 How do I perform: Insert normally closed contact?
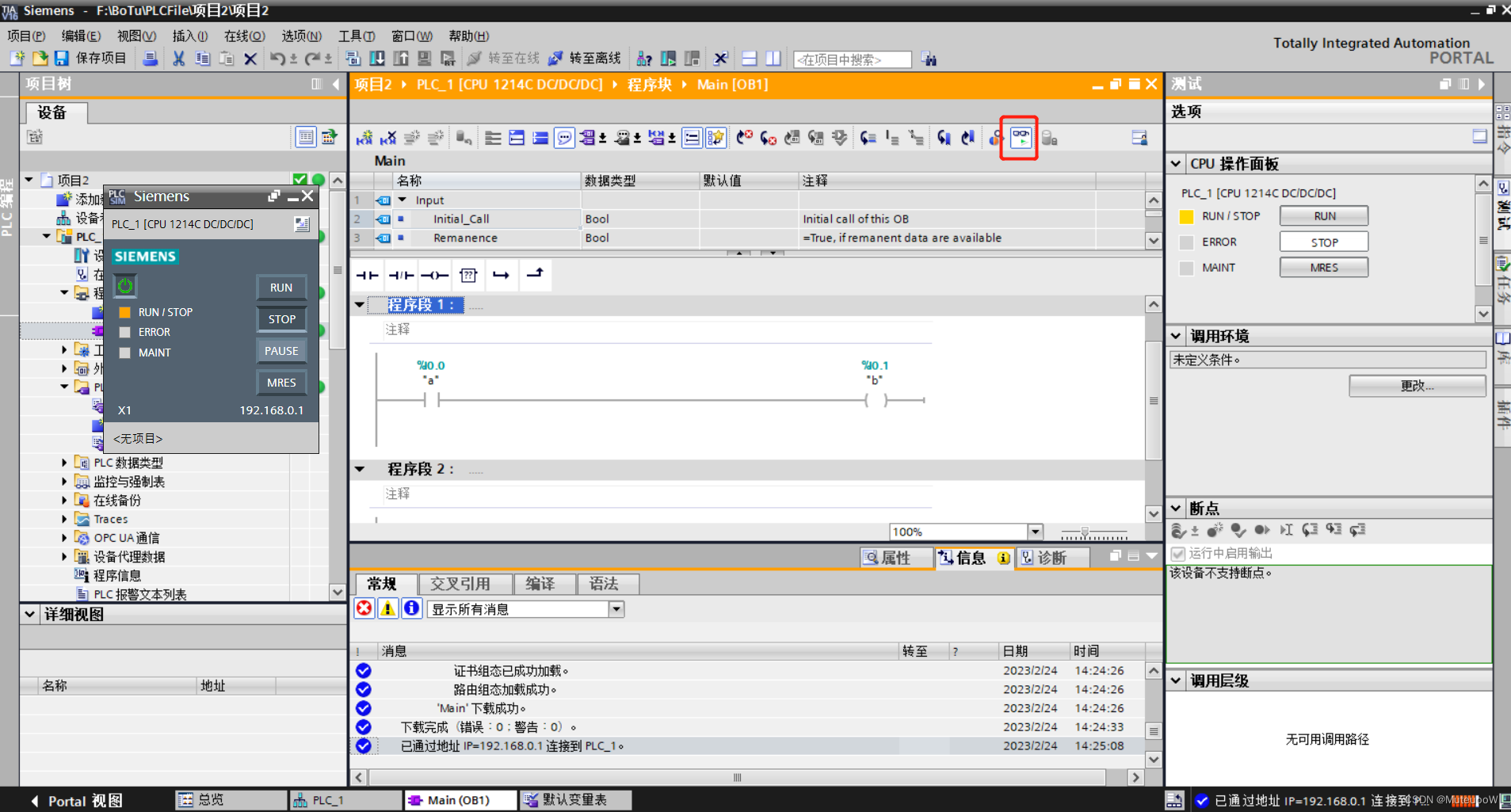[x=401, y=275]
